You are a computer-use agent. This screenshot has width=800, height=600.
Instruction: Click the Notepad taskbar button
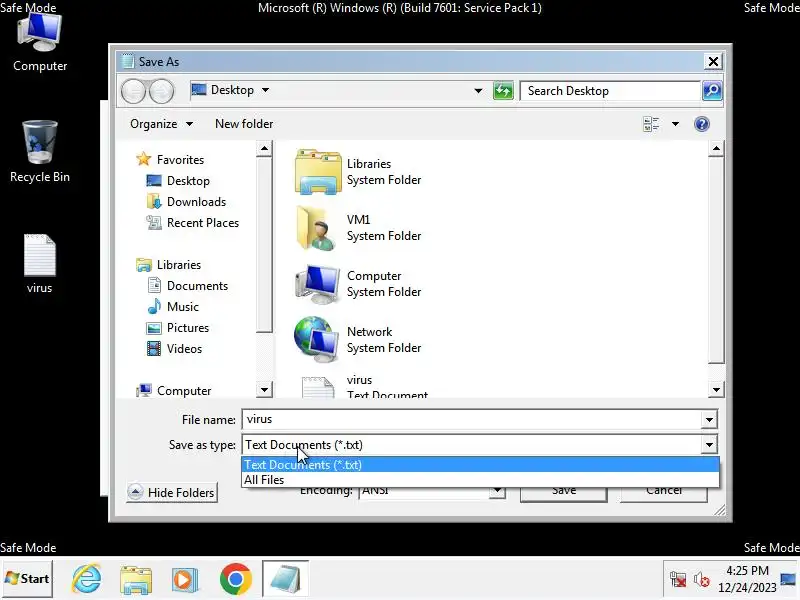click(285, 579)
